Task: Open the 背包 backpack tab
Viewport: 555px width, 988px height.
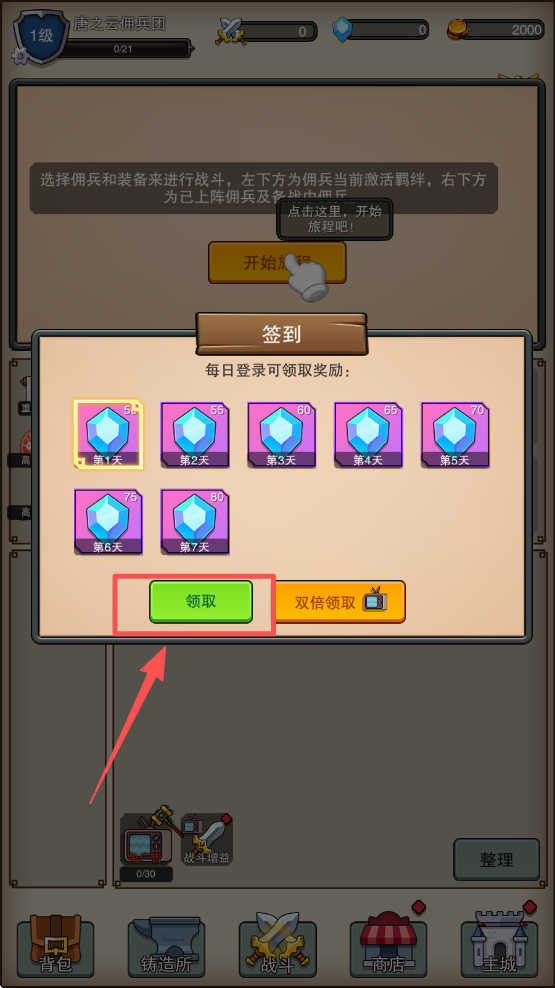Action: (x=55, y=944)
